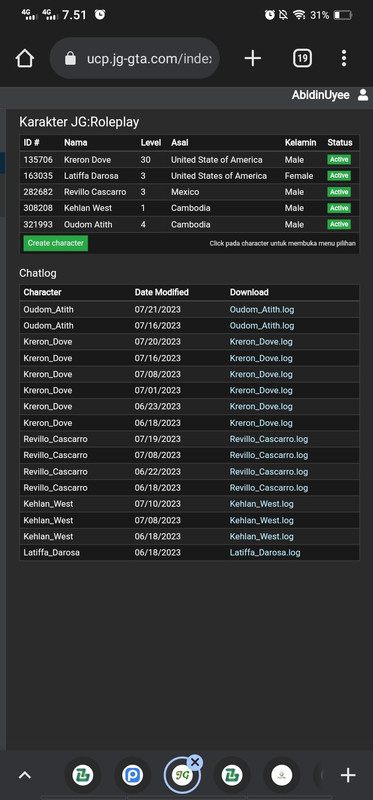This screenshot has height=800, width=373.
Task: Click the Date Modified column header
Action: coord(162,292)
